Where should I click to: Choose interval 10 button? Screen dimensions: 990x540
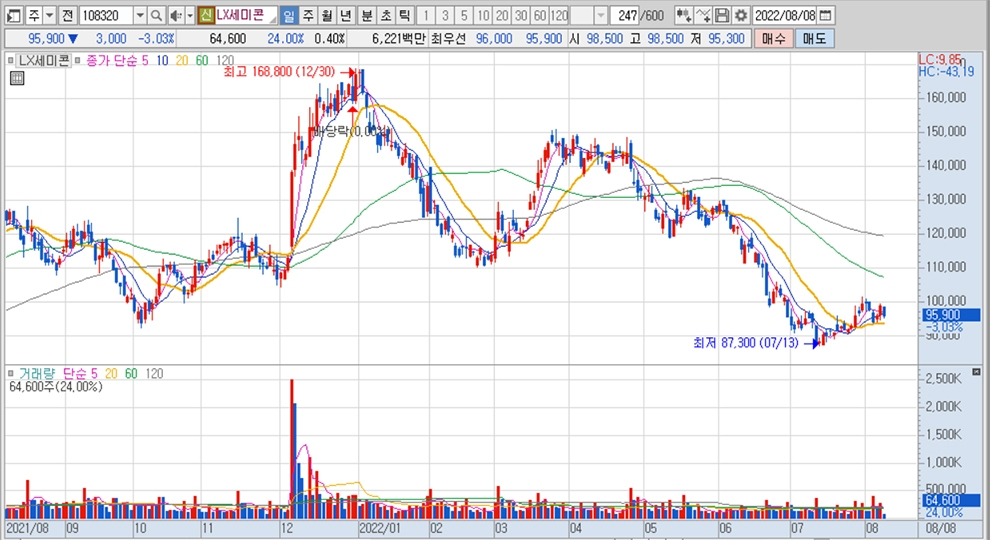[483, 15]
